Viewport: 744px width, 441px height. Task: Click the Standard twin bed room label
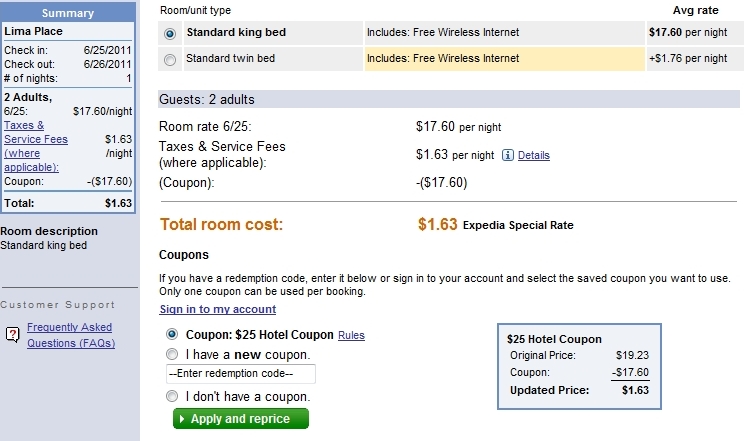(x=231, y=58)
